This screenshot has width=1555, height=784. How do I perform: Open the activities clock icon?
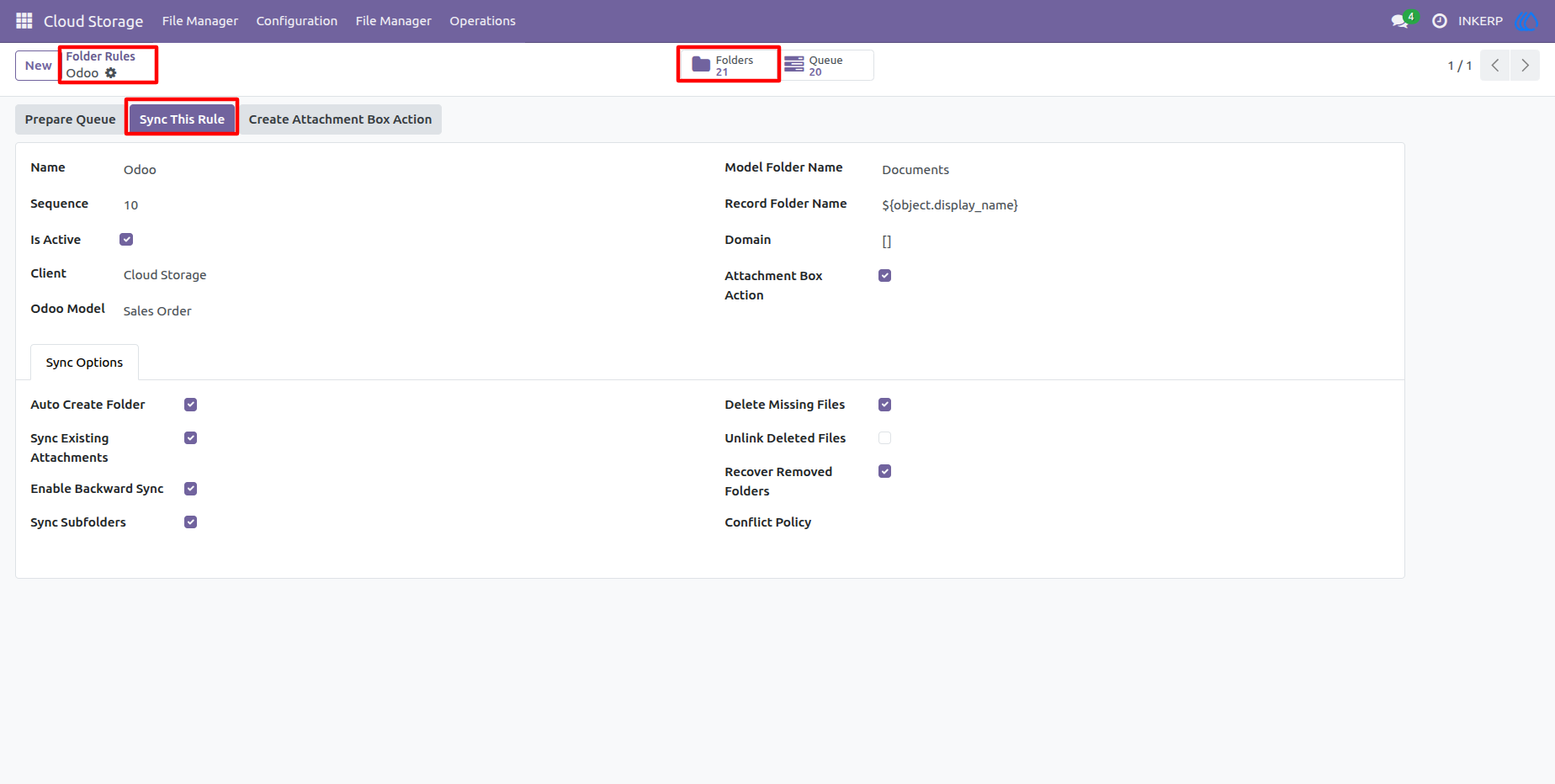1440,21
